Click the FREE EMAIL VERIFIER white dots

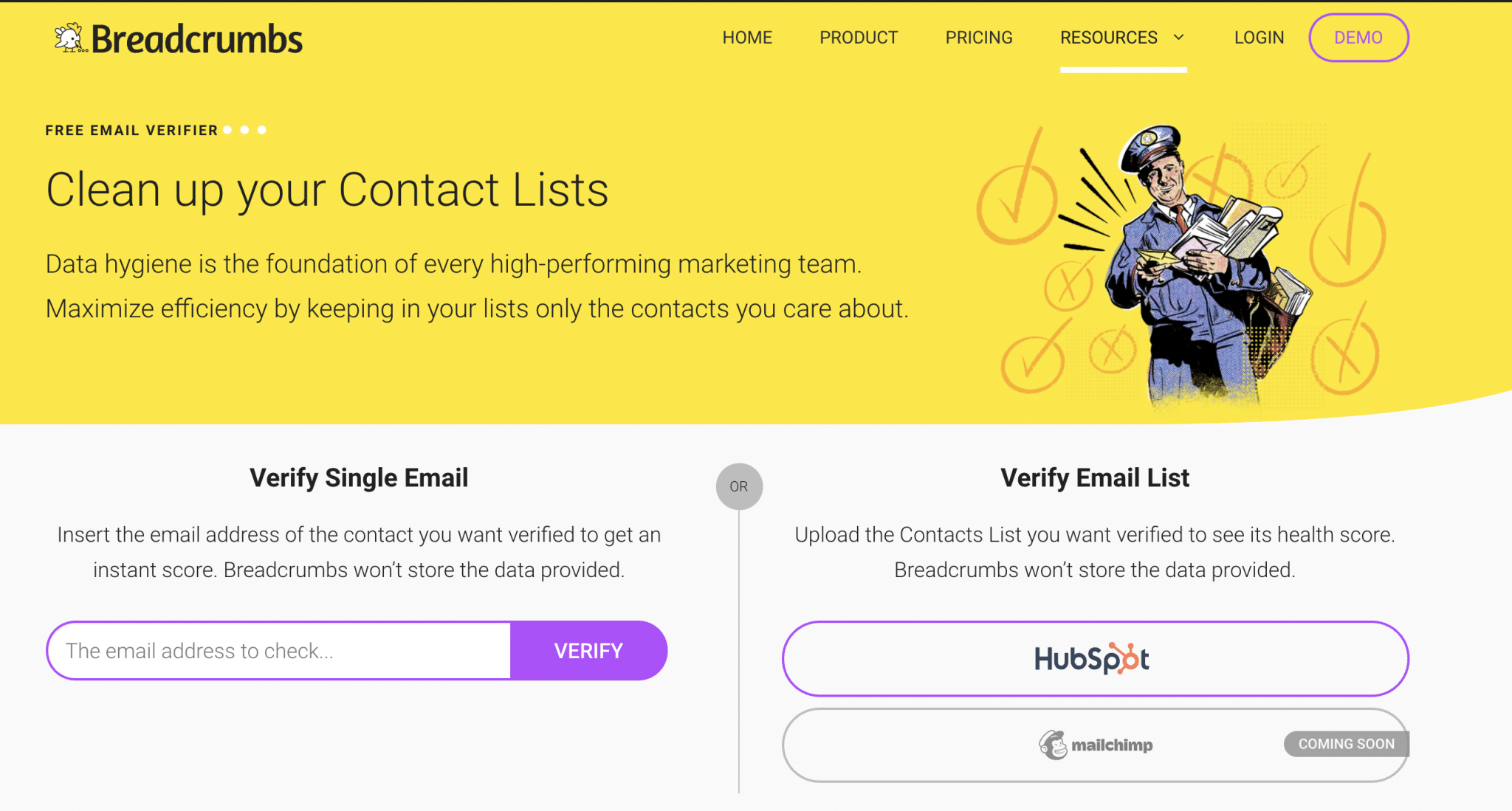click(x=244, y=130)
